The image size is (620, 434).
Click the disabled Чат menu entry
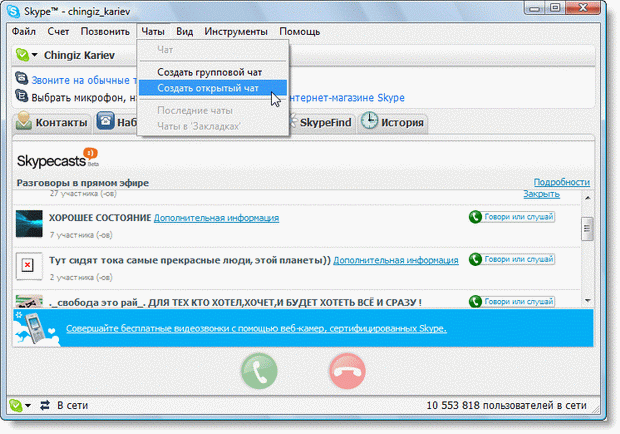point(213,50)
